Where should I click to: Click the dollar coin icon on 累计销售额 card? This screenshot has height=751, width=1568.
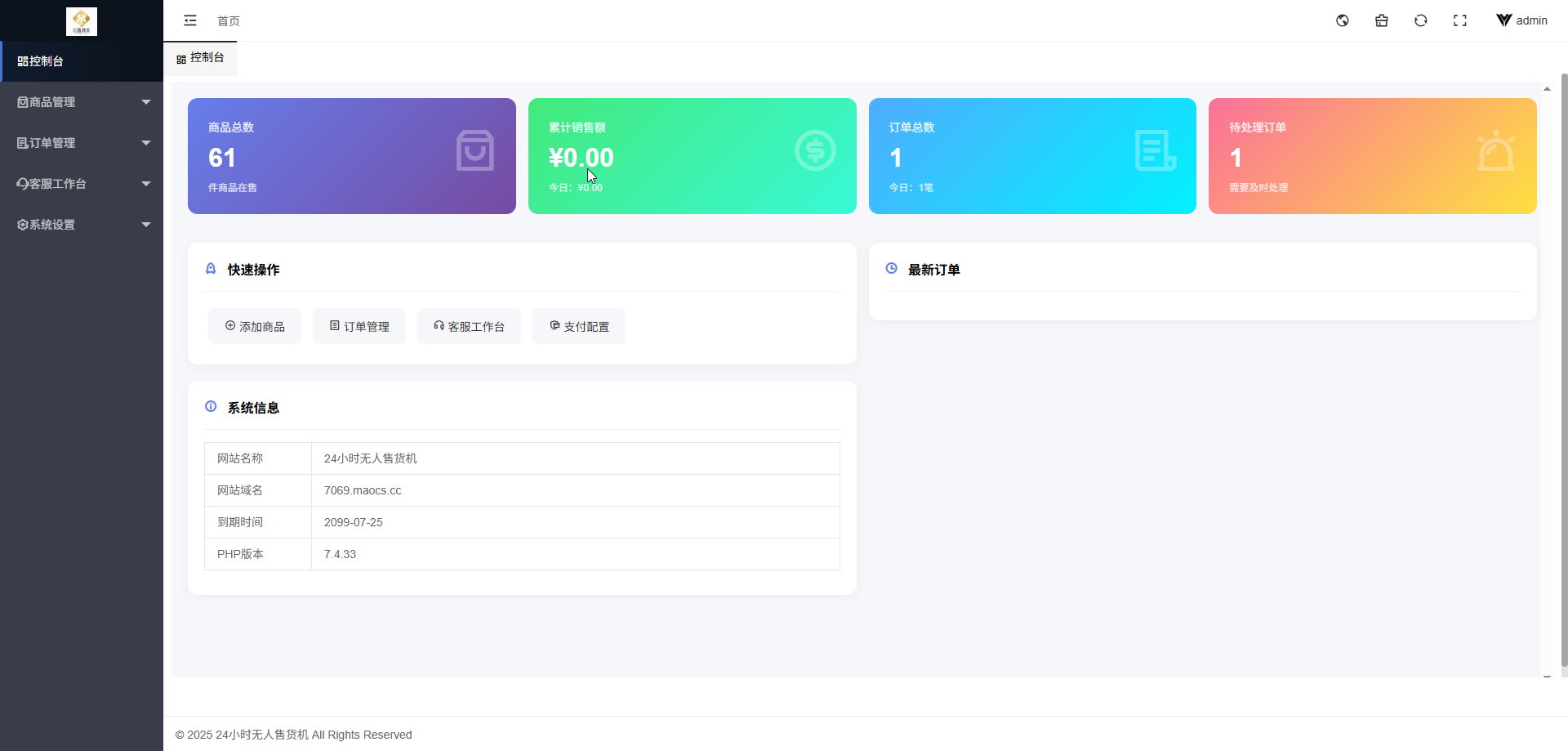[x=815, y=150]
